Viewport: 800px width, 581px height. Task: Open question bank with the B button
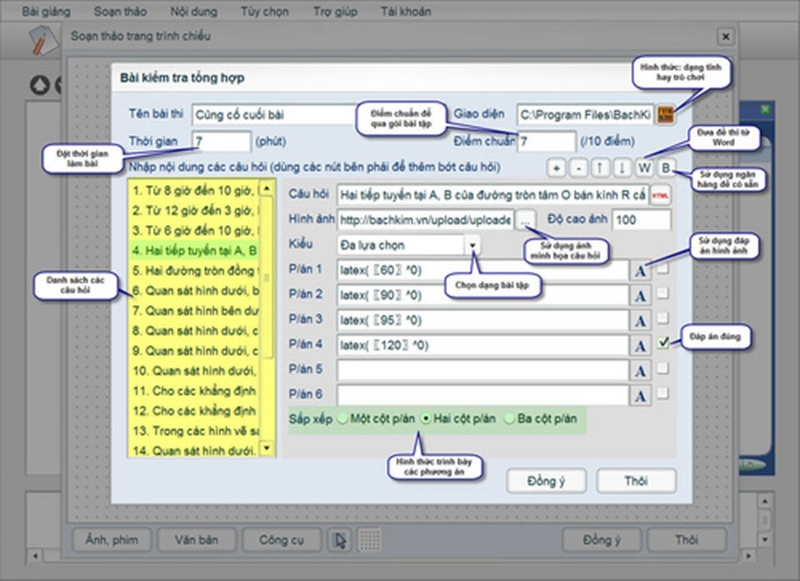666,168
